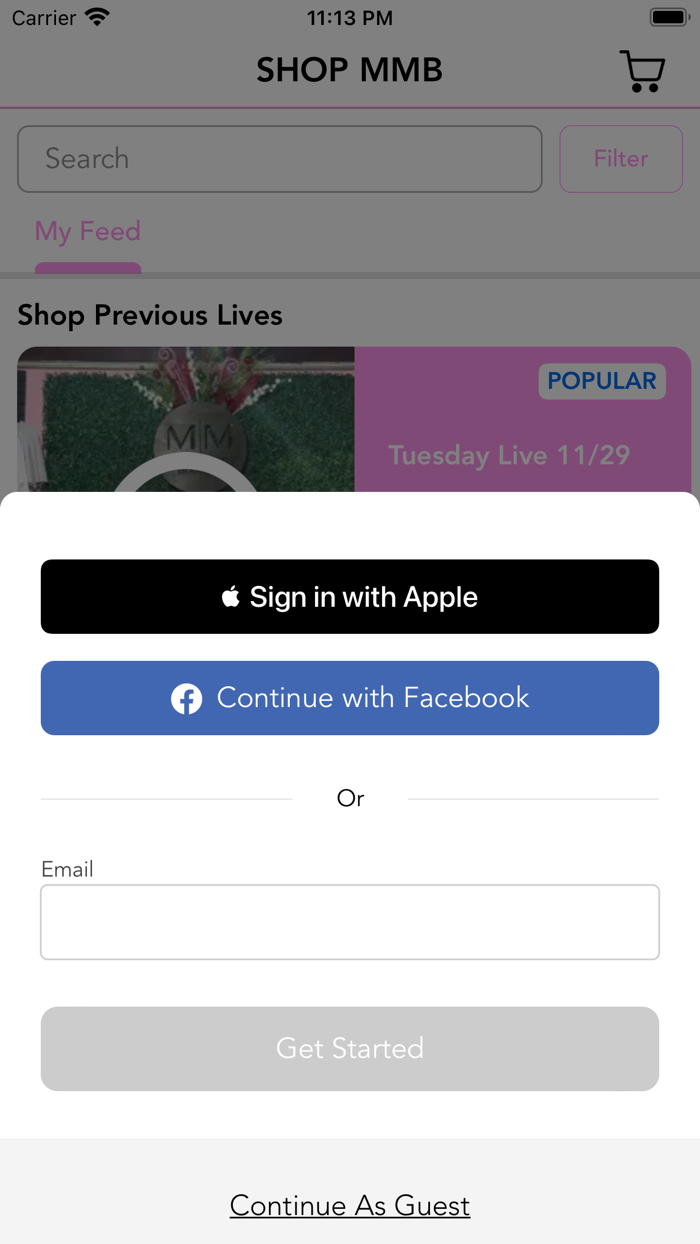700x1244 pixels.
Task: Continue with Facebook button
Action: tap(350, 698)
